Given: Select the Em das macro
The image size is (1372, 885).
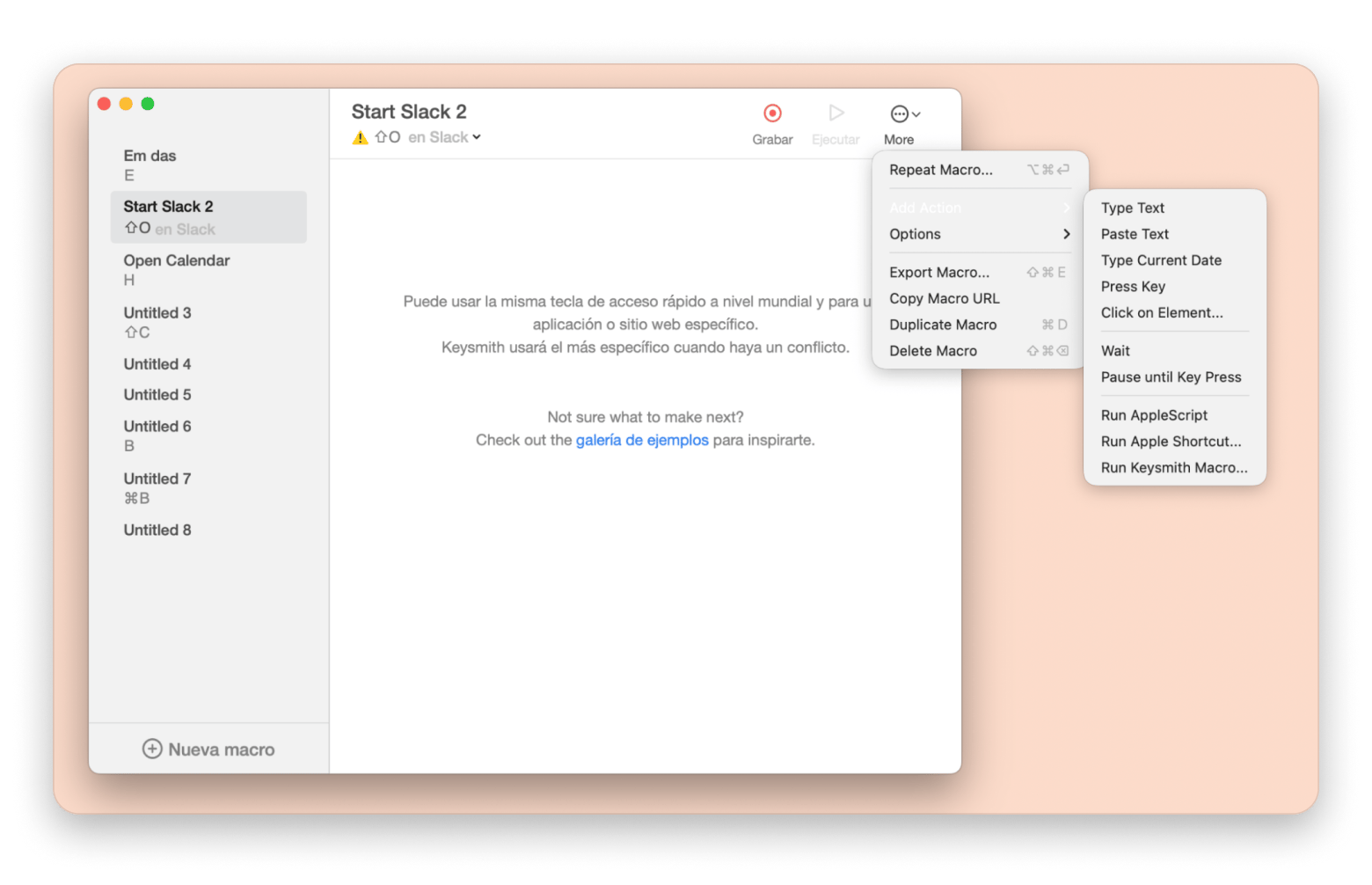Looking at the screenshot, I should click(x=208, y=165).
